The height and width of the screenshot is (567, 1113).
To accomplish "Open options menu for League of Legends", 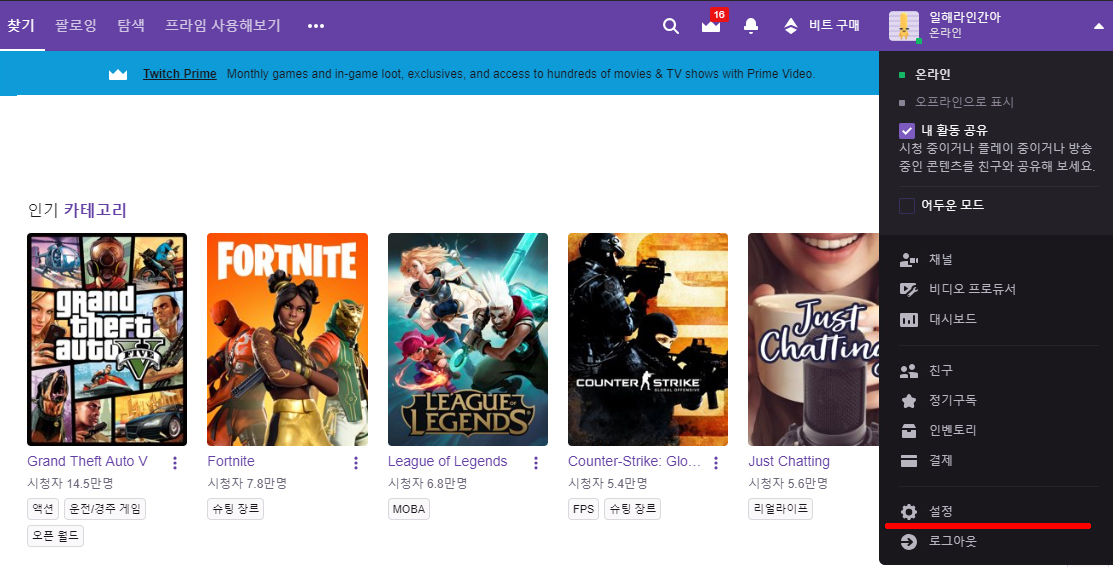I will [536, 463].
